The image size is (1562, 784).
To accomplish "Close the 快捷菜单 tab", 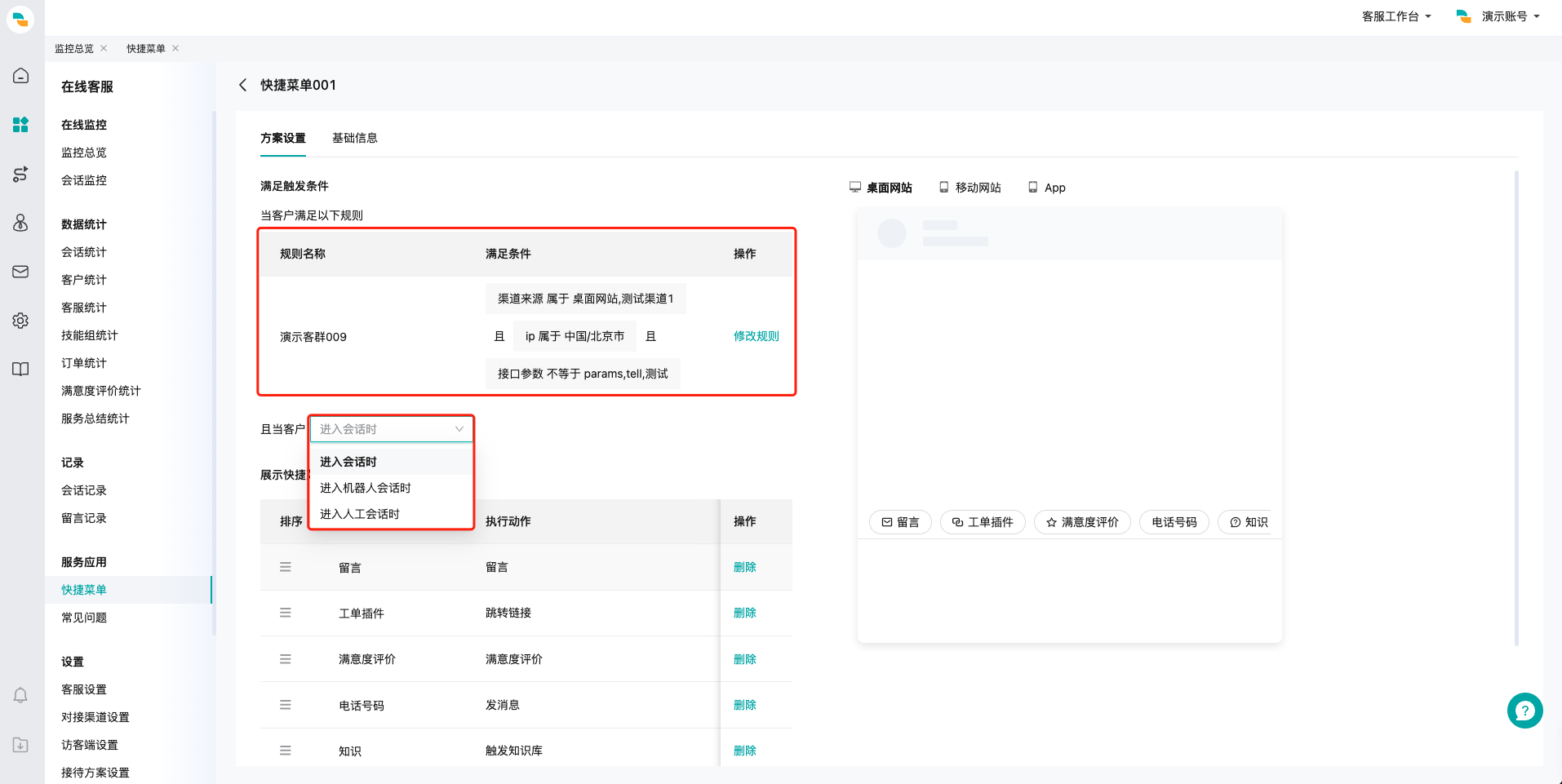I will [x=175, y=48].
